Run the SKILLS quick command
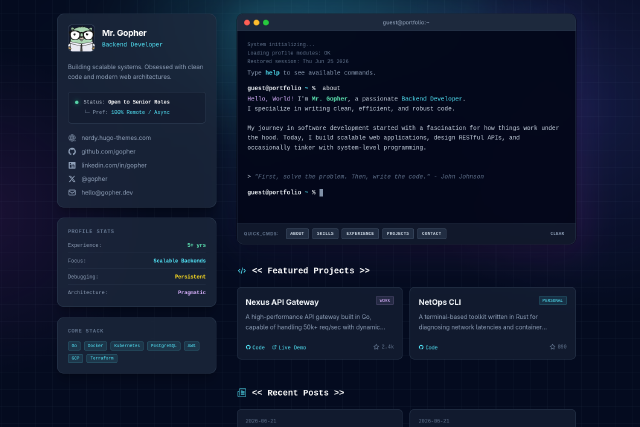640x427 pixels. click(325, 234)
